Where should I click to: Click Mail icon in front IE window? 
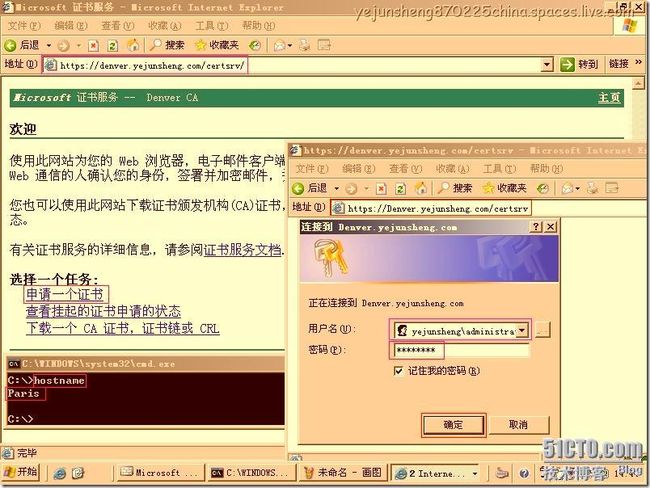(567, 189)
